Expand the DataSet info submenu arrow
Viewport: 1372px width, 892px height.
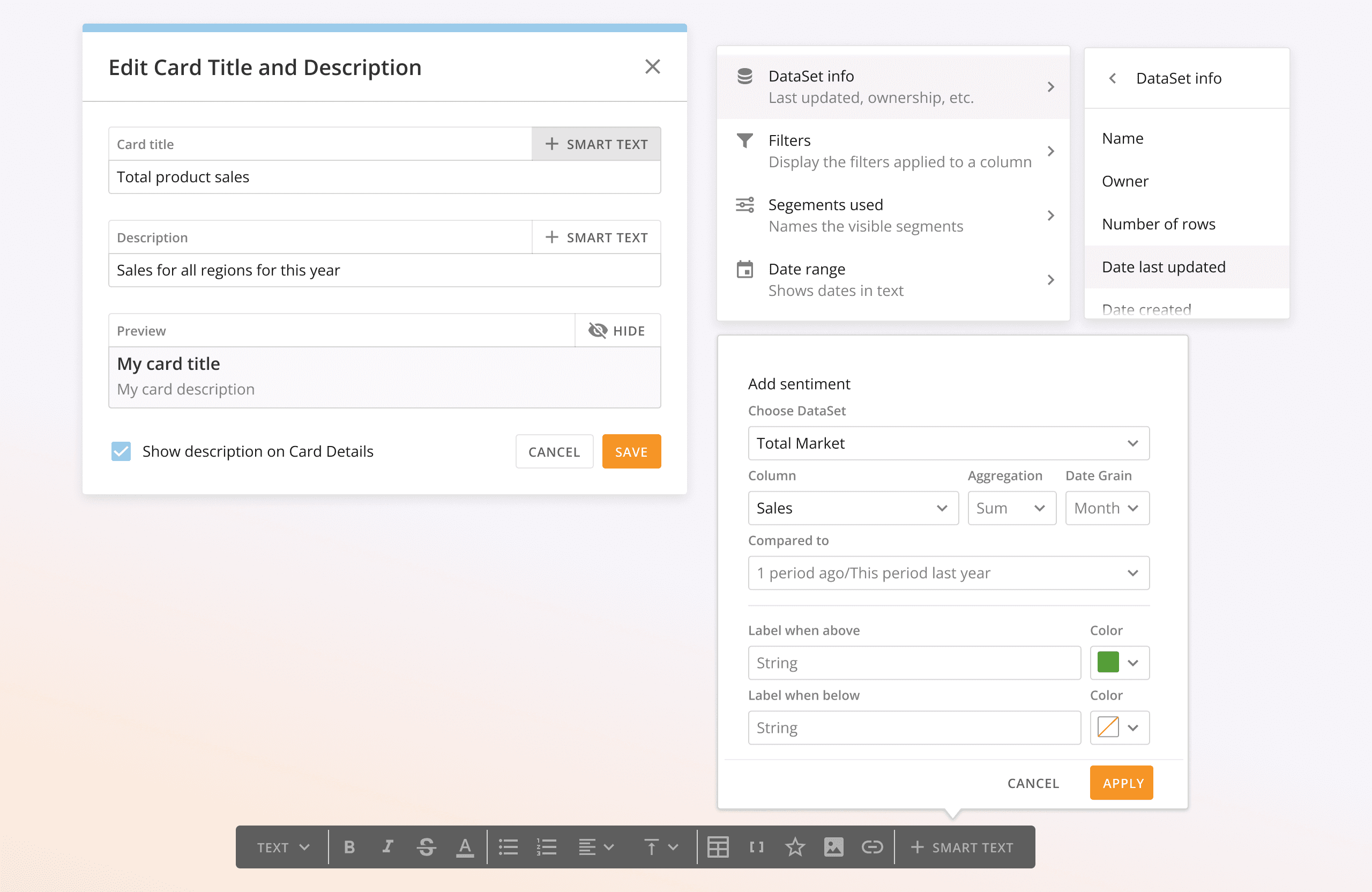click(1051, 87)
